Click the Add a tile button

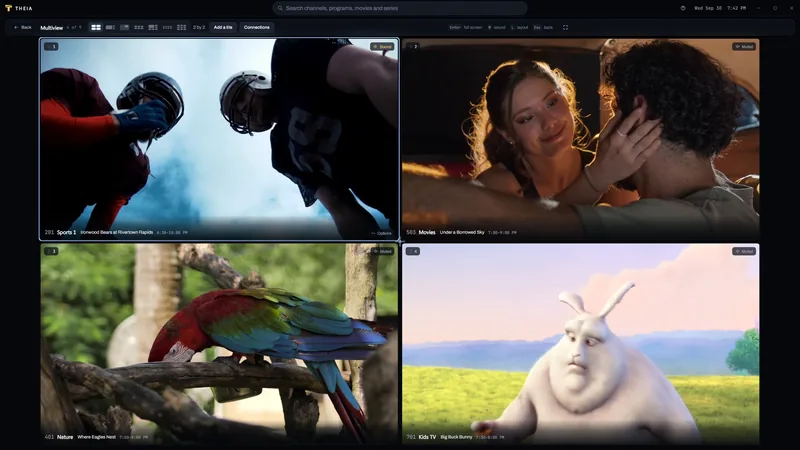point(223,28)
